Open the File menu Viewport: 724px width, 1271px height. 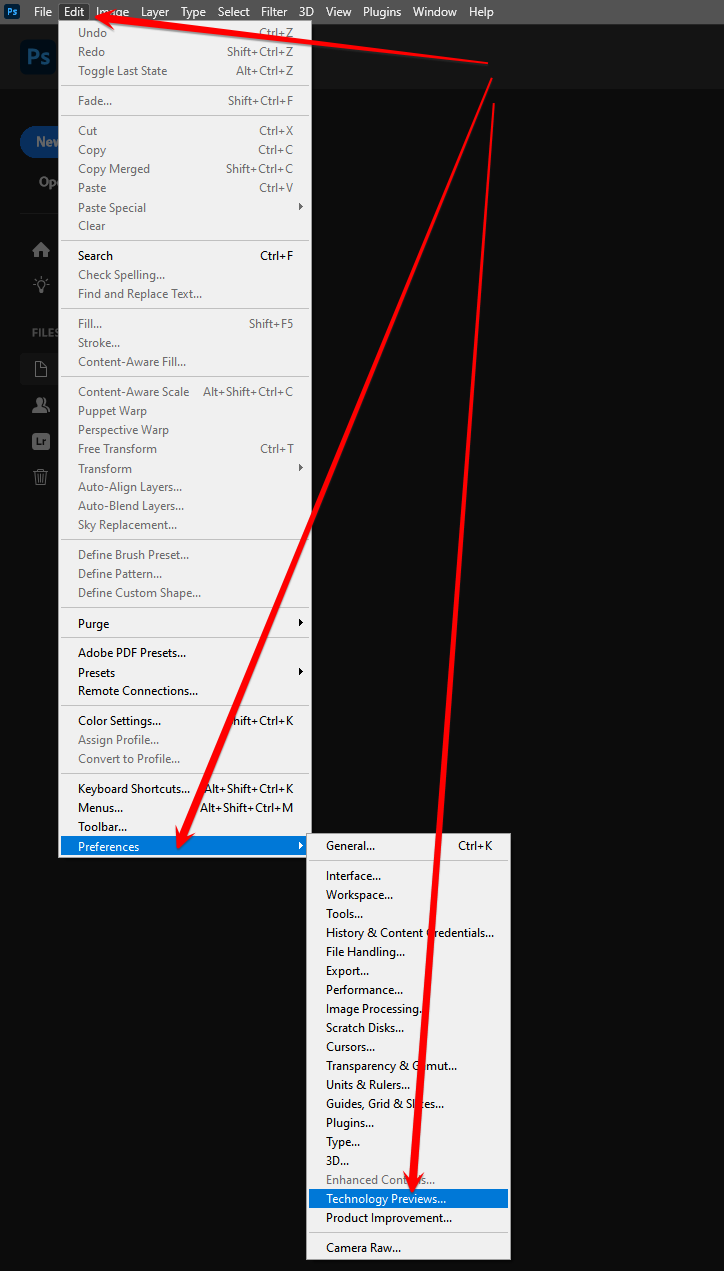point(42,12)
